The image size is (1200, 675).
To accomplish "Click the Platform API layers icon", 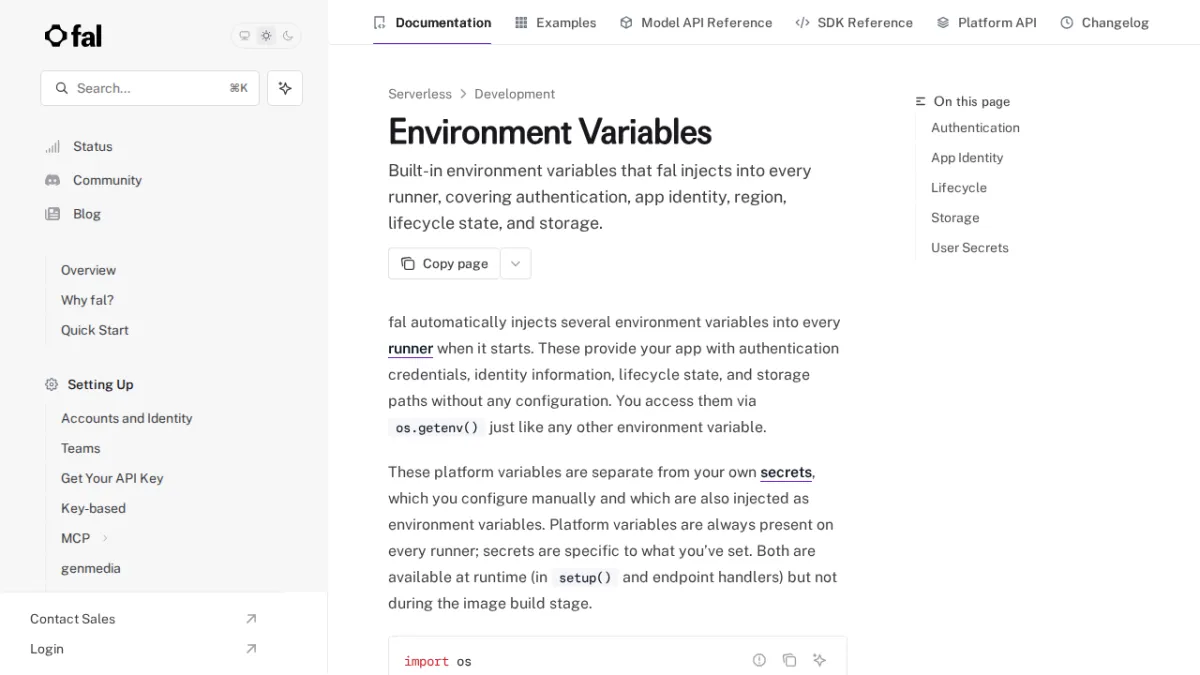I will [x=943, y=22].
